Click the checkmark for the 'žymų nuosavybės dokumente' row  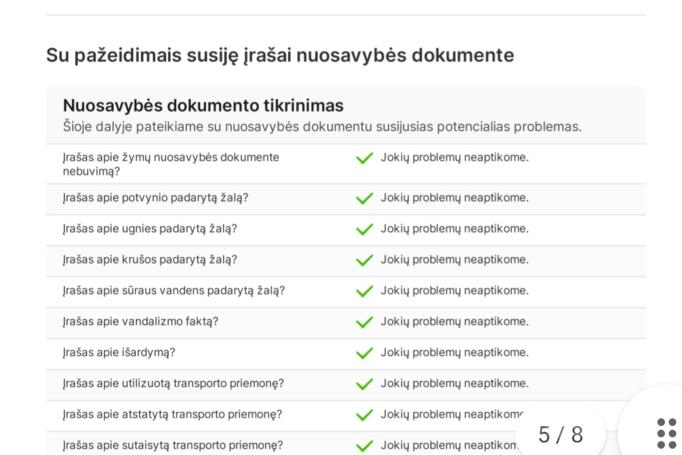tap(365, 158)
